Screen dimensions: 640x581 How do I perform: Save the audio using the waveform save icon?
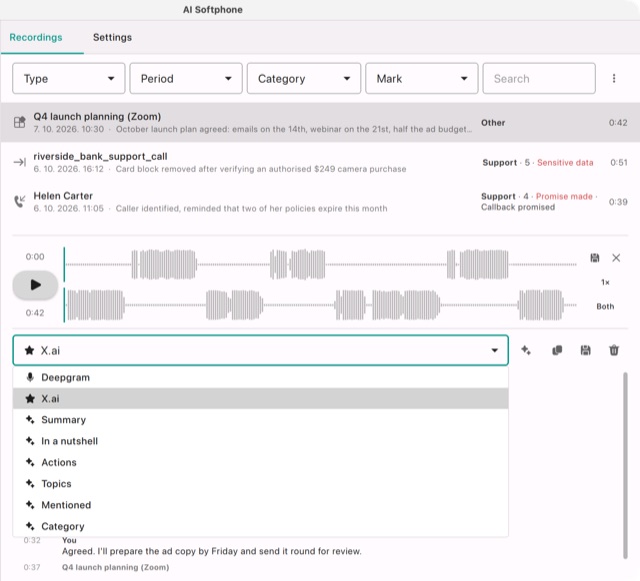(595, 258)
